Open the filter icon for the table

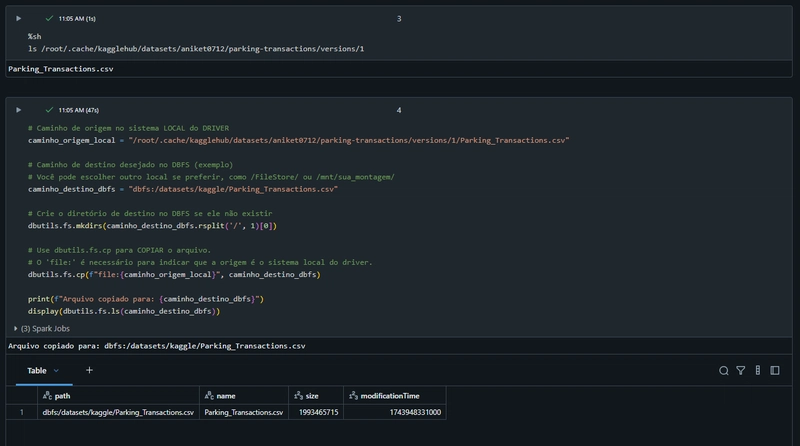pos(740,370)
